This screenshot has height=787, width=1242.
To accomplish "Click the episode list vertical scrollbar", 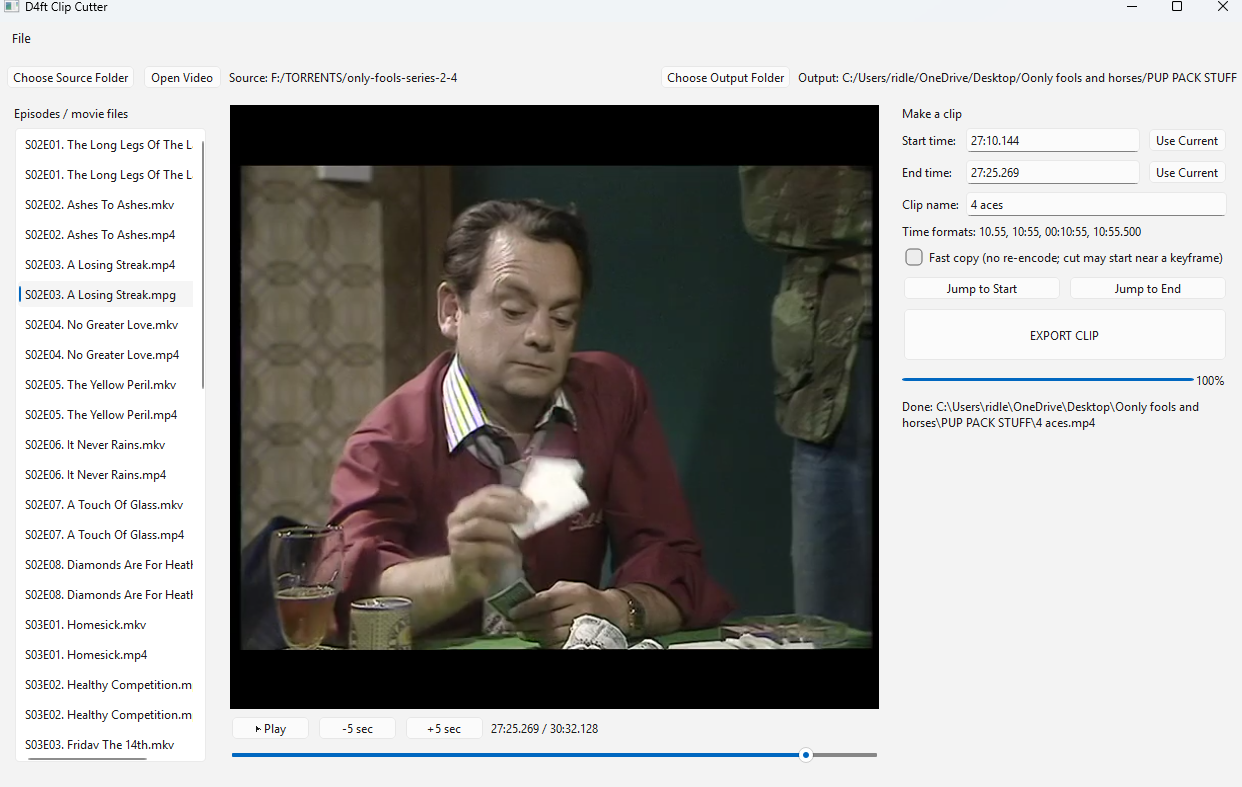I will pos(203,265).
